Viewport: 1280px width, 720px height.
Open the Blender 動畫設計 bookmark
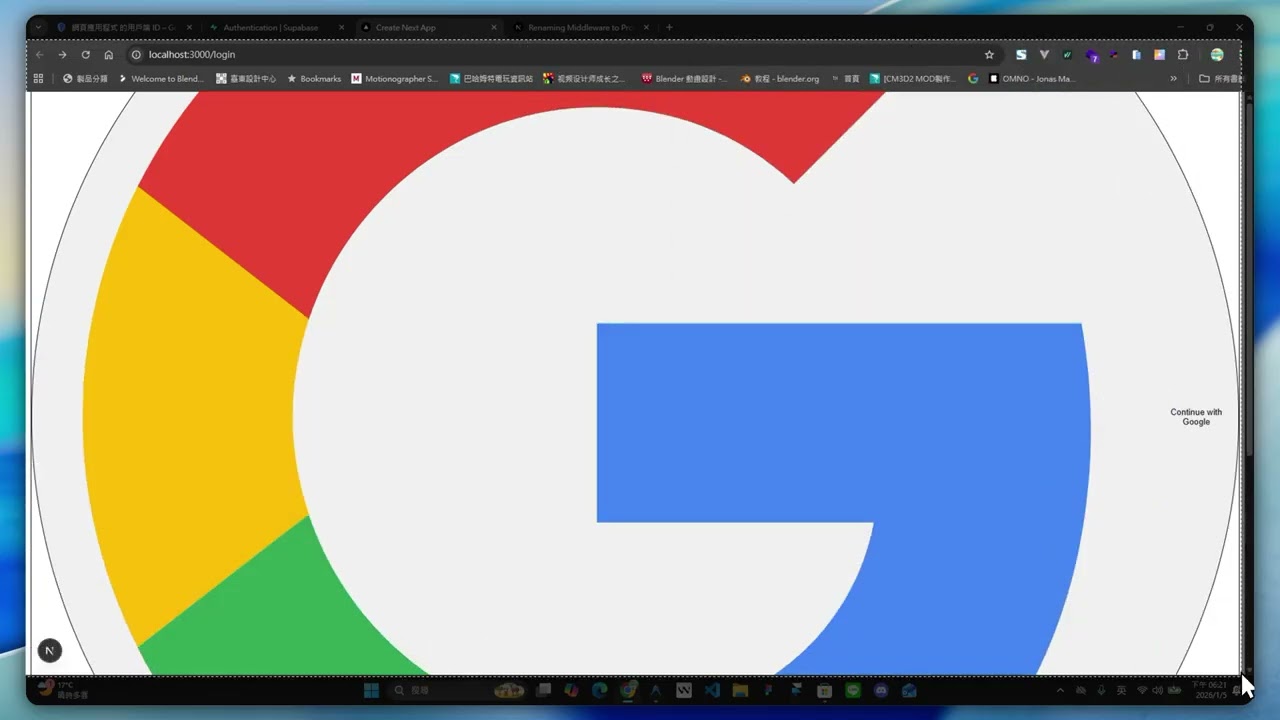tap(685, 78)
